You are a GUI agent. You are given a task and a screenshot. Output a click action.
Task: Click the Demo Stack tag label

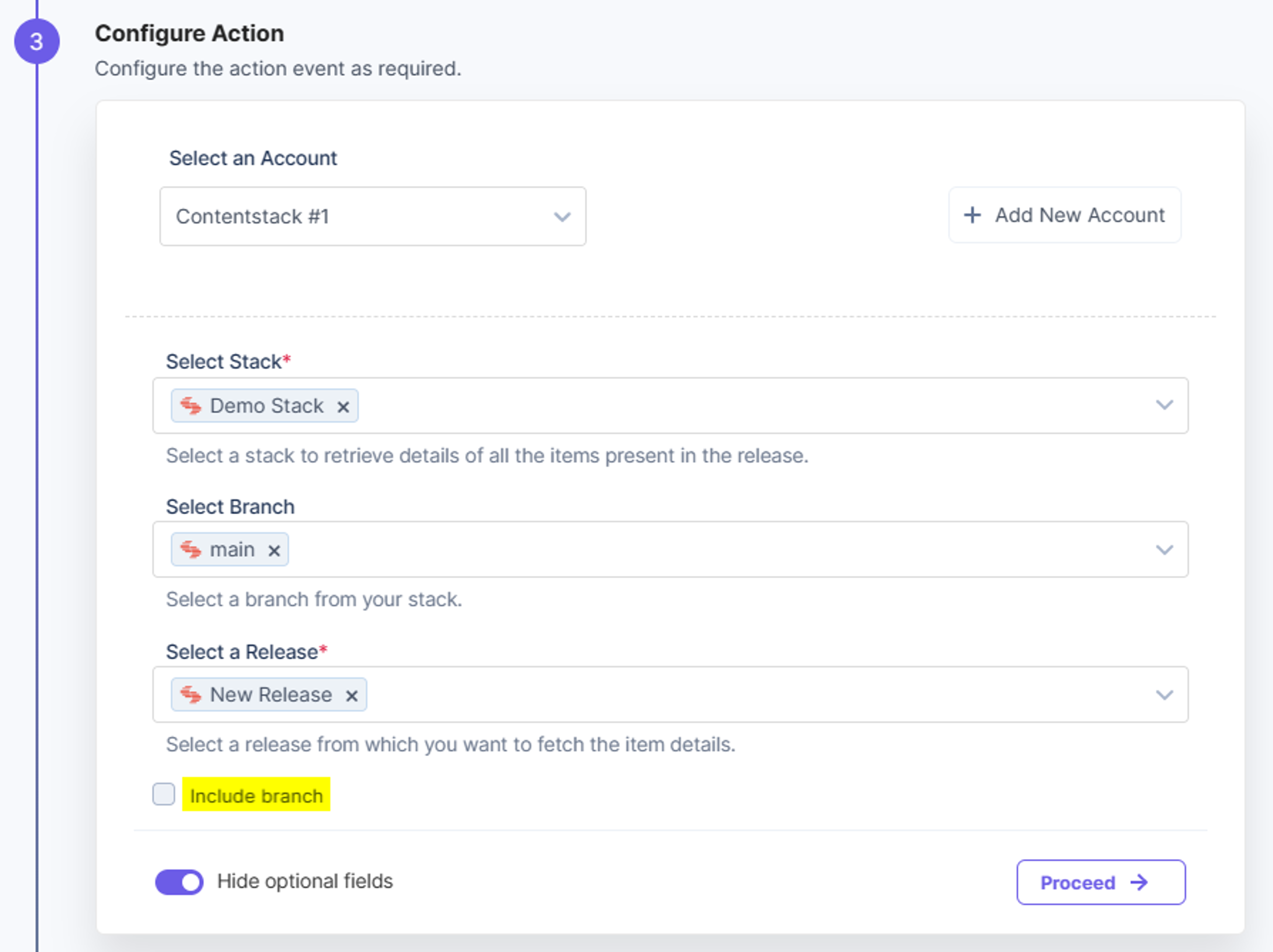coord(267,406)
